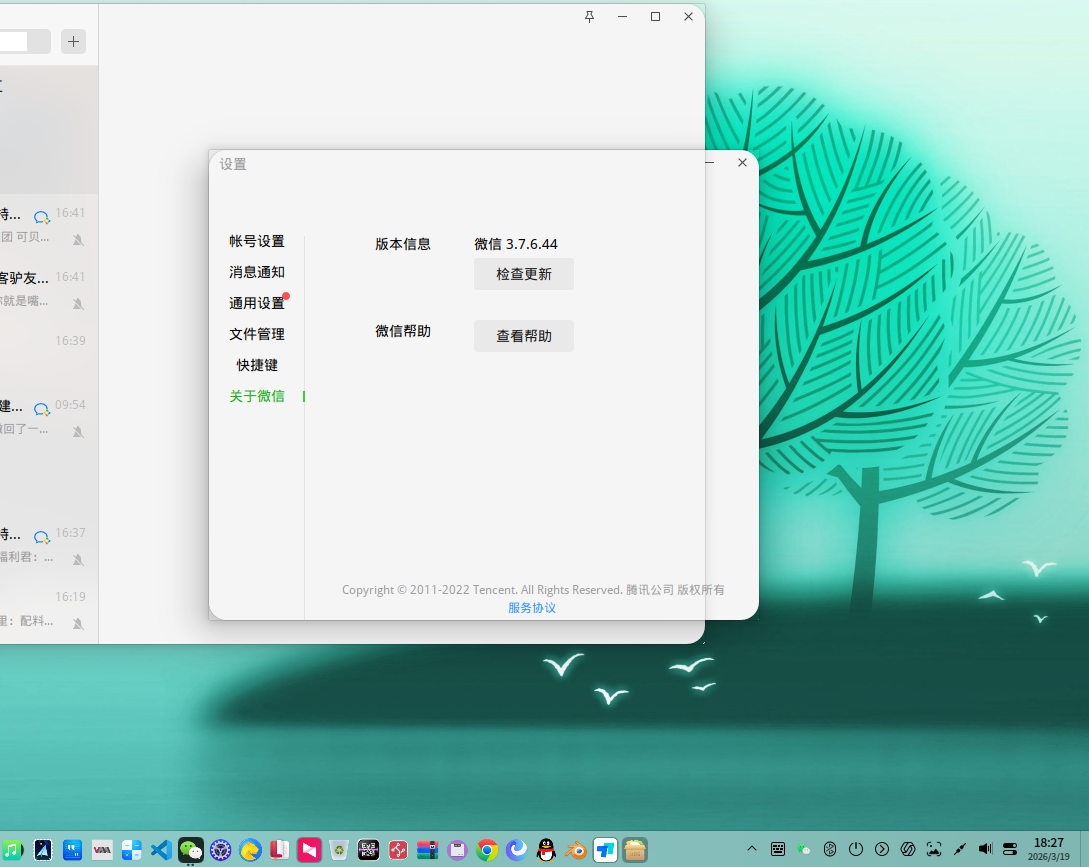Open the on-screen keyboard tray icon
Screen dimensions: 1089x867
click(x=778, y=849)
